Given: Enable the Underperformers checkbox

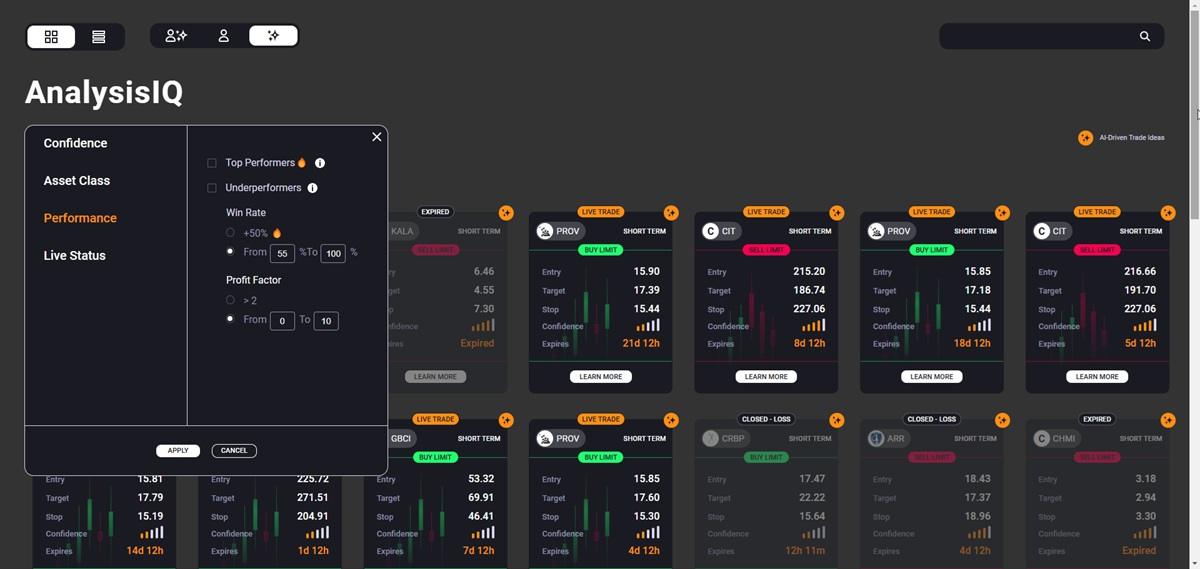Looking at the screenshot, I should 212,188.
